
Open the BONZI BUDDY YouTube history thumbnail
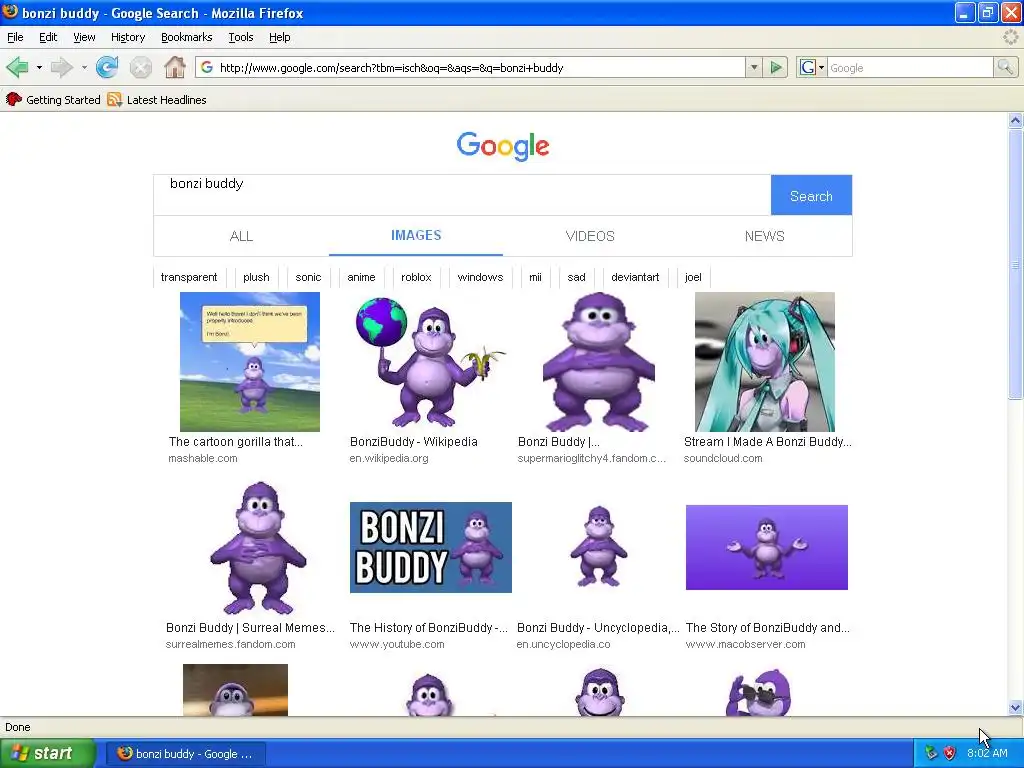pos(431,547)
